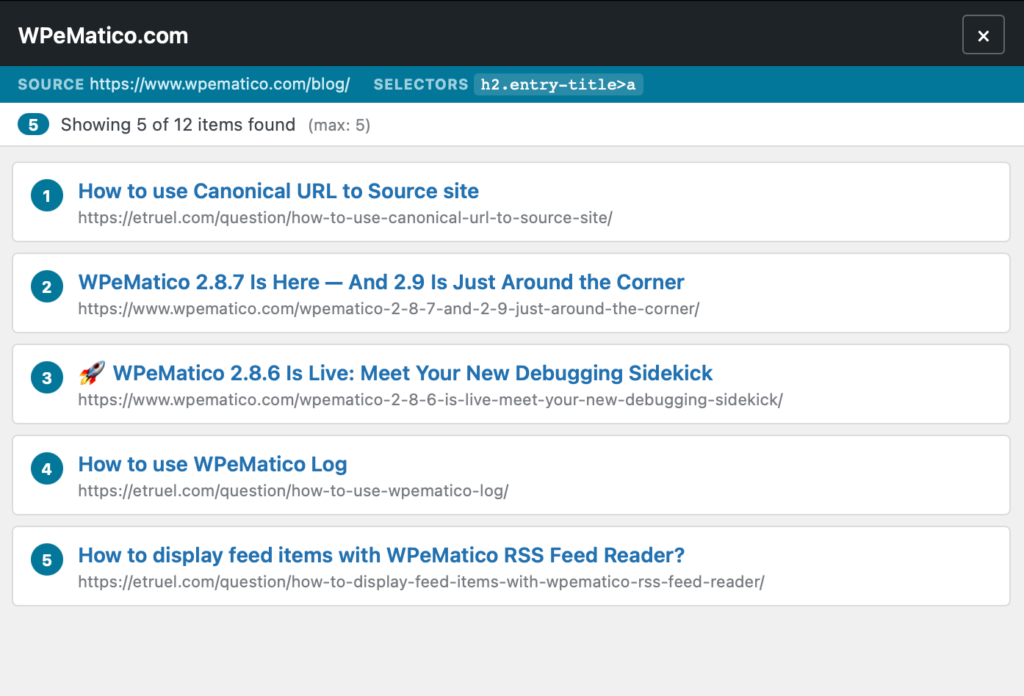Image resolution: width=1024 pixels, height=696 pixels.
Task: Click the number 1 badge of first item
Action: click(47, 195)
